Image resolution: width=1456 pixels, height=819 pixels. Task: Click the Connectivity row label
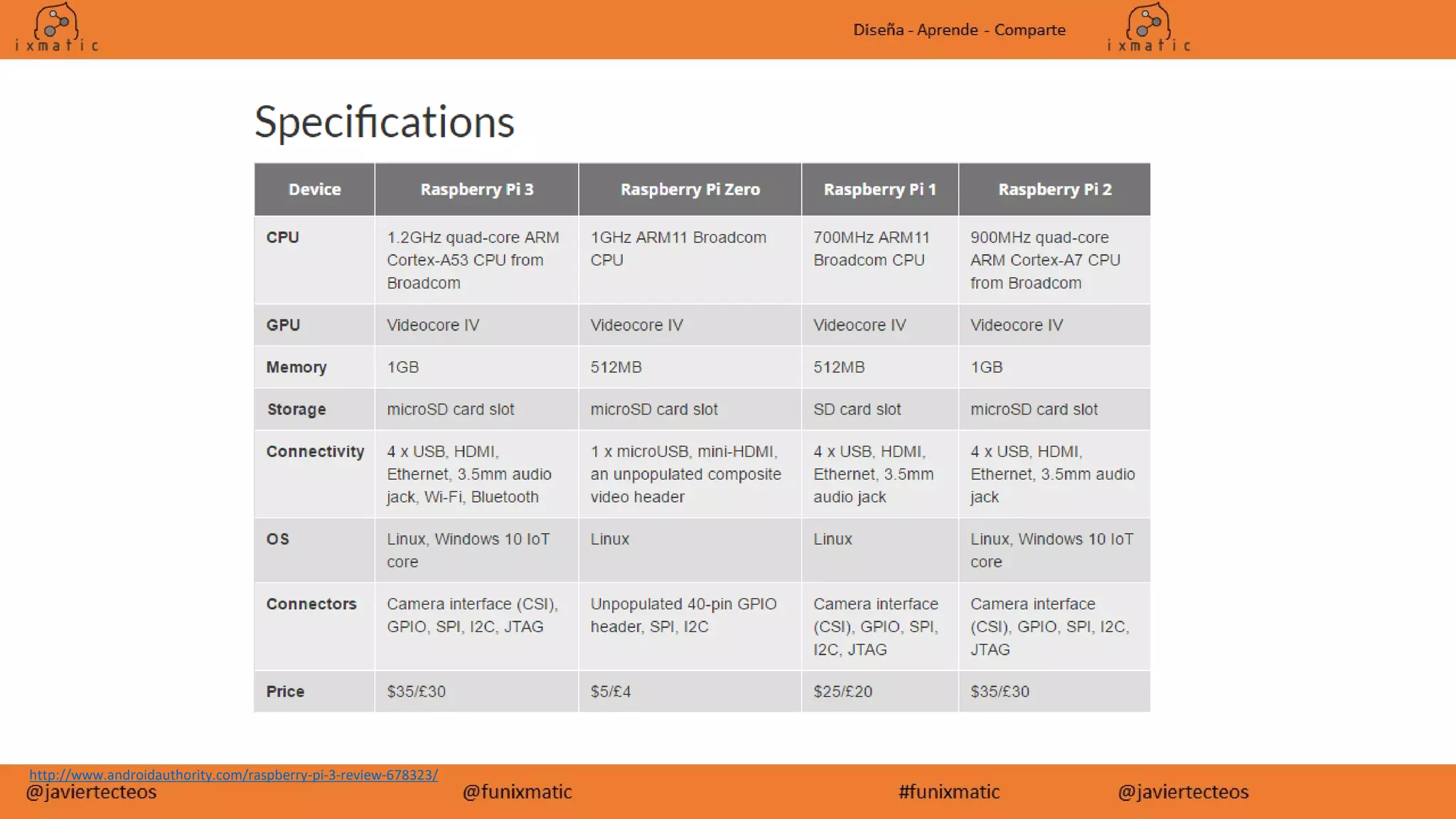click(315, 451)
